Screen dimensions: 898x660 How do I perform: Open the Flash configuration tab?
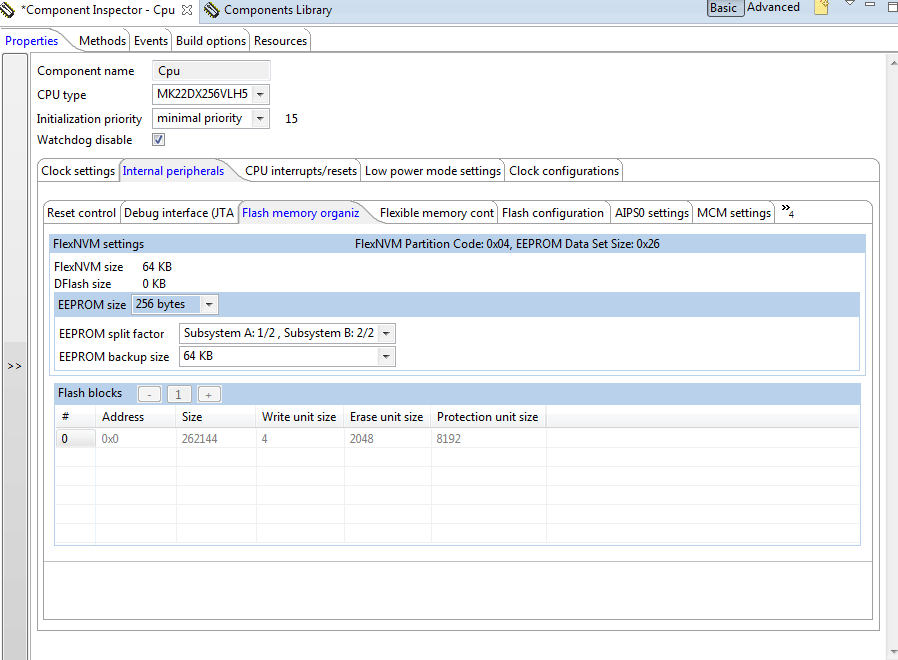click(x=553, y=213)
